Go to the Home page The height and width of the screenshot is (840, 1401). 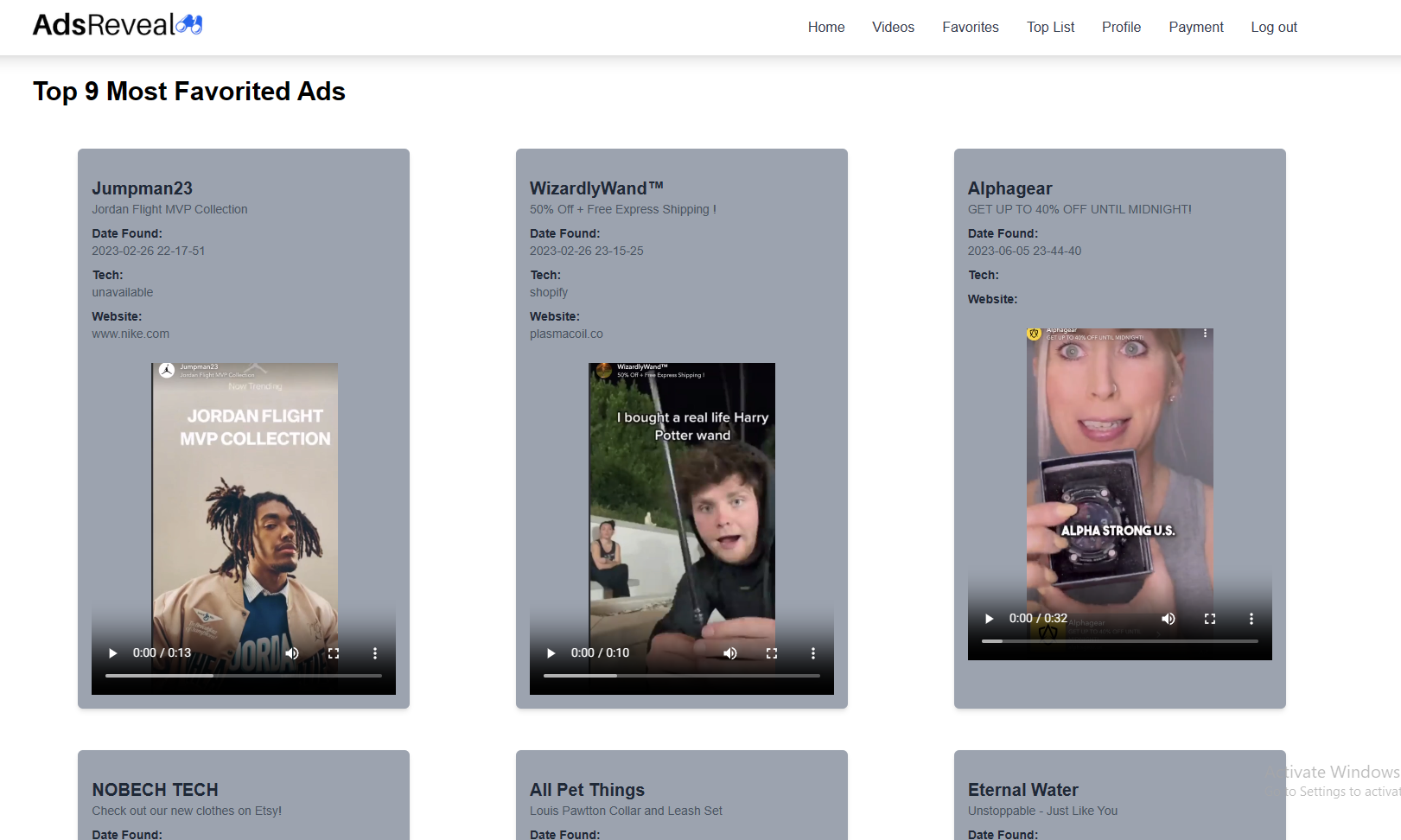tap(826, 28)
